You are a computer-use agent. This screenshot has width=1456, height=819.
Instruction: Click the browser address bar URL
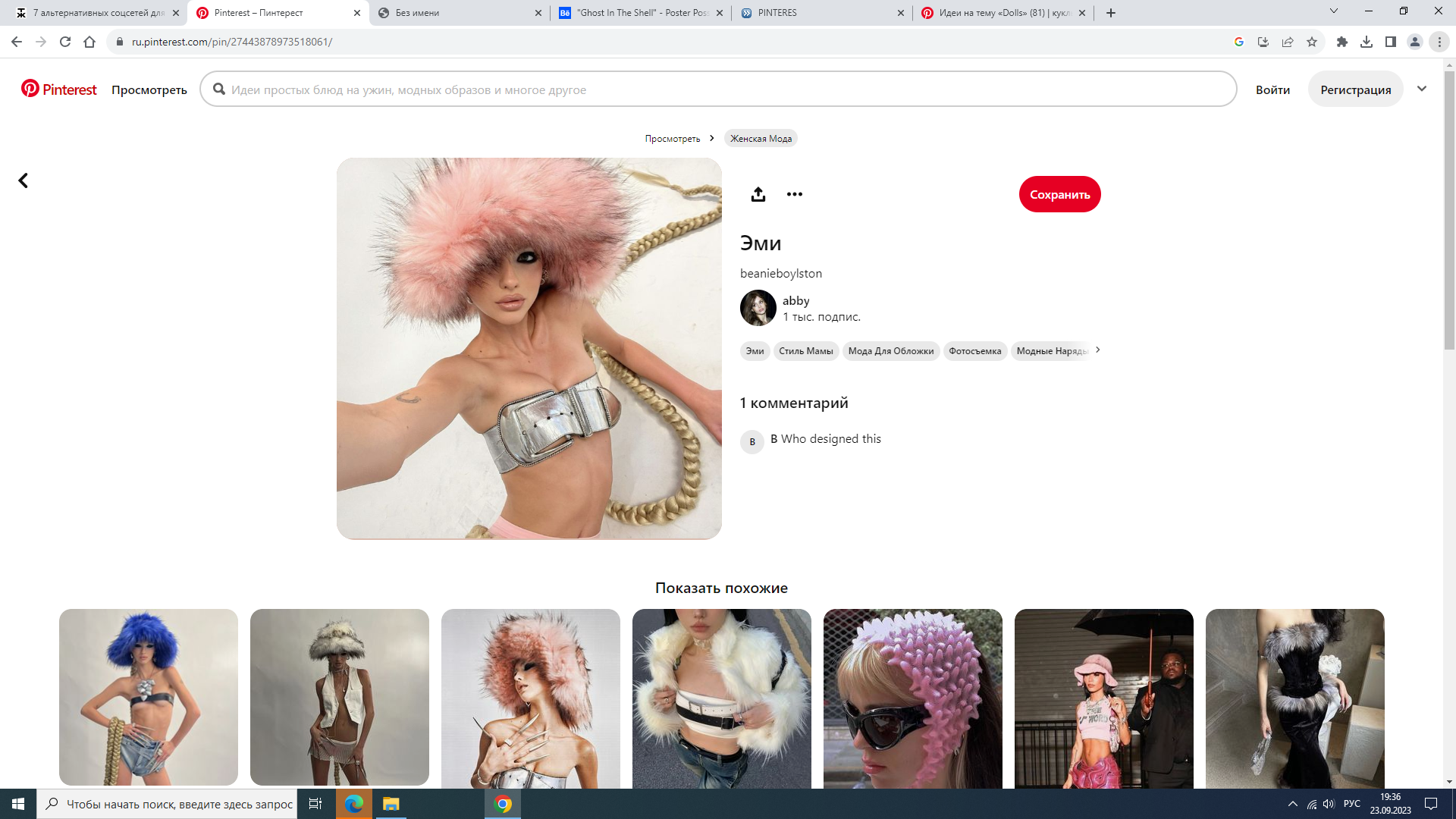click(232, 42)
